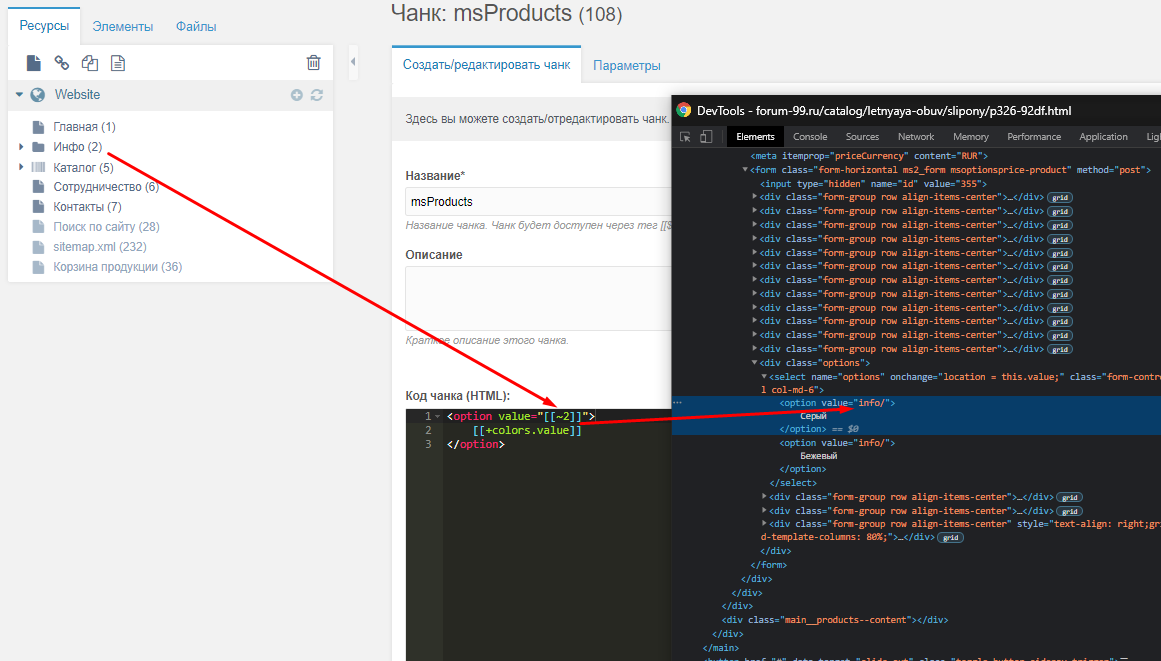Click the closing </form> tag line

tap(769, 565)
